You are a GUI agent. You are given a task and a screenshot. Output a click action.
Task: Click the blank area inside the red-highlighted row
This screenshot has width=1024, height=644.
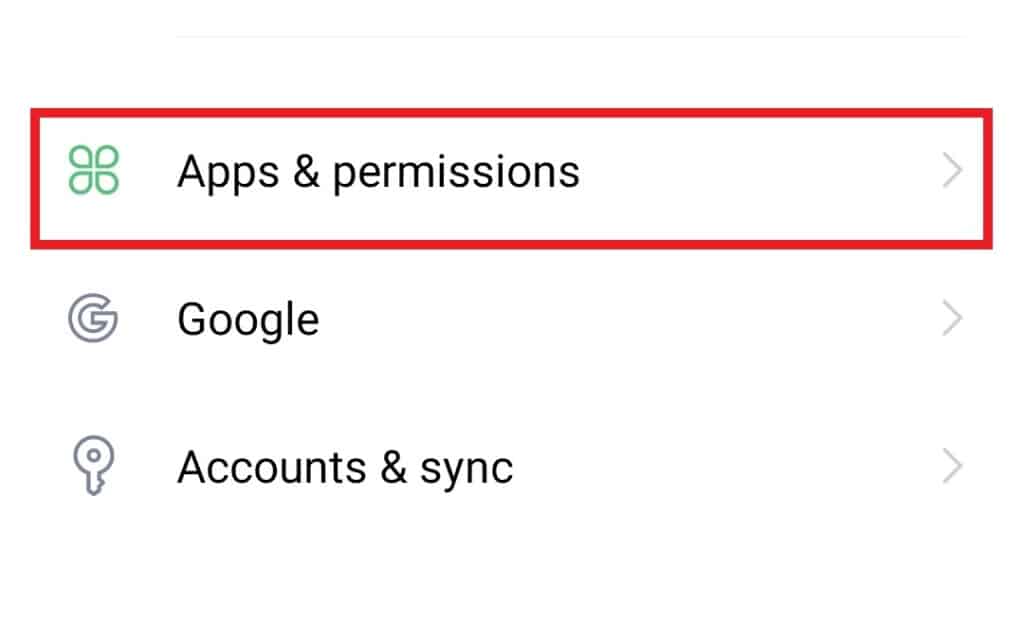758,172
